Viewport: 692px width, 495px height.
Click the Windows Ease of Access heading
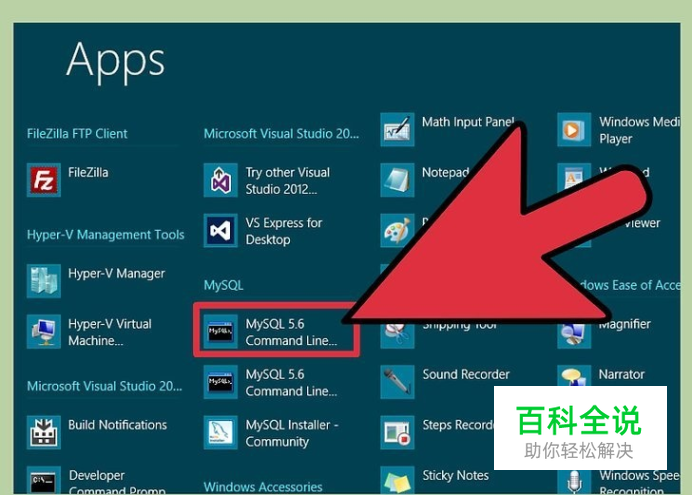[x=629, y=285]
